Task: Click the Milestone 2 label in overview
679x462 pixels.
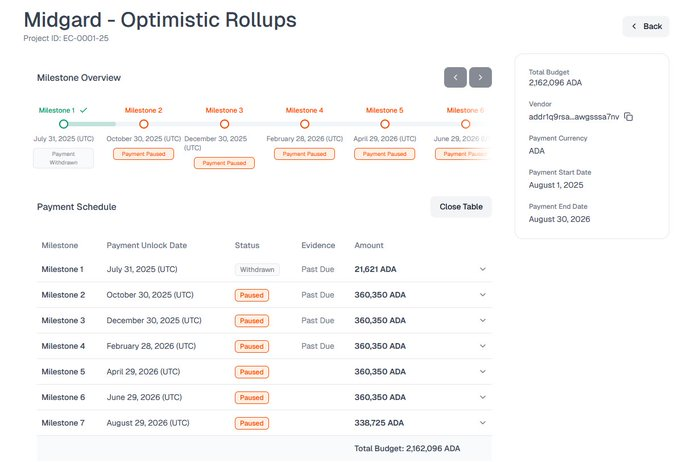Action: pyautogui.click(x=143, y=110)
